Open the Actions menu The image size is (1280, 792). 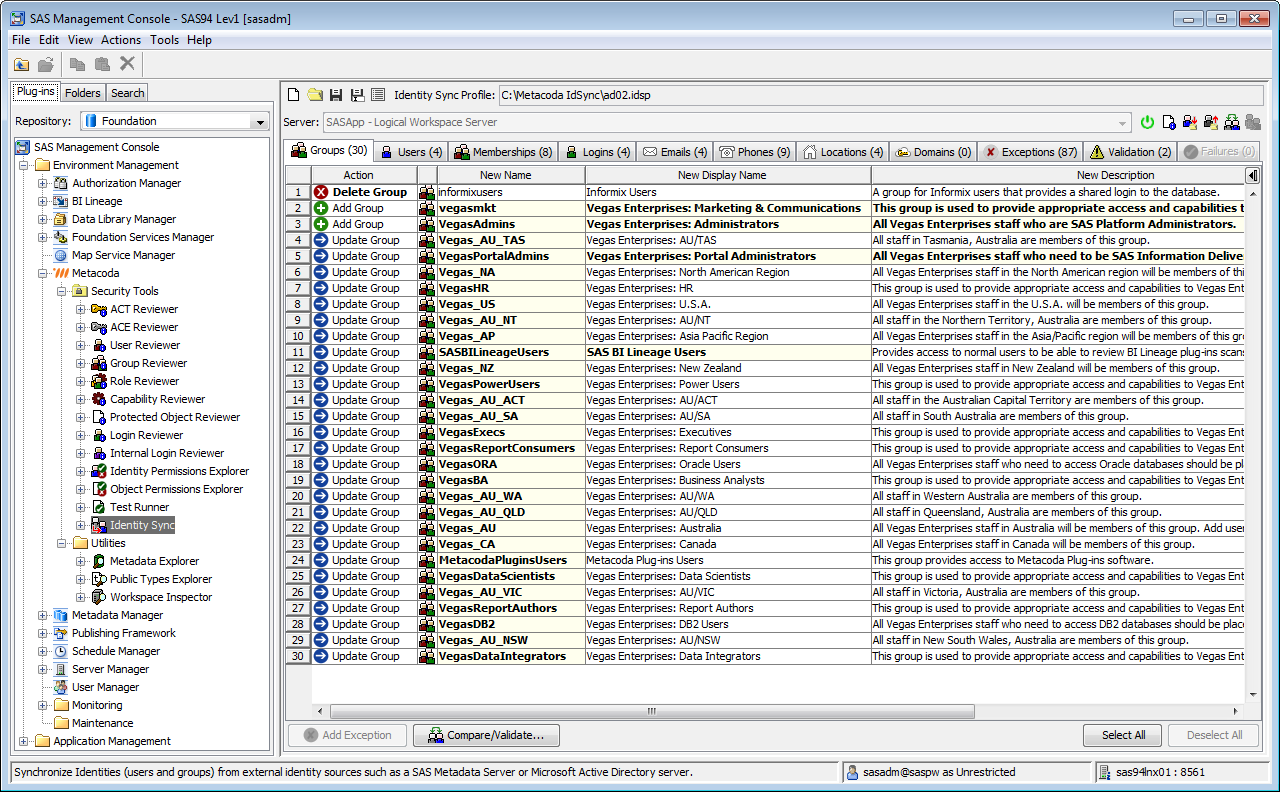(121, 40)
